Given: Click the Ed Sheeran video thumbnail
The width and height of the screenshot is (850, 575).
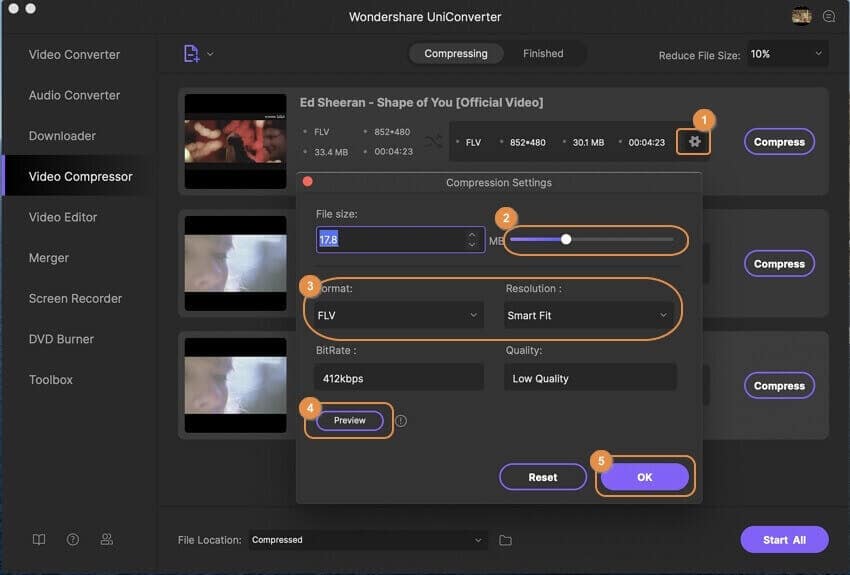Looking at the screenshot, I should point(235,141).
